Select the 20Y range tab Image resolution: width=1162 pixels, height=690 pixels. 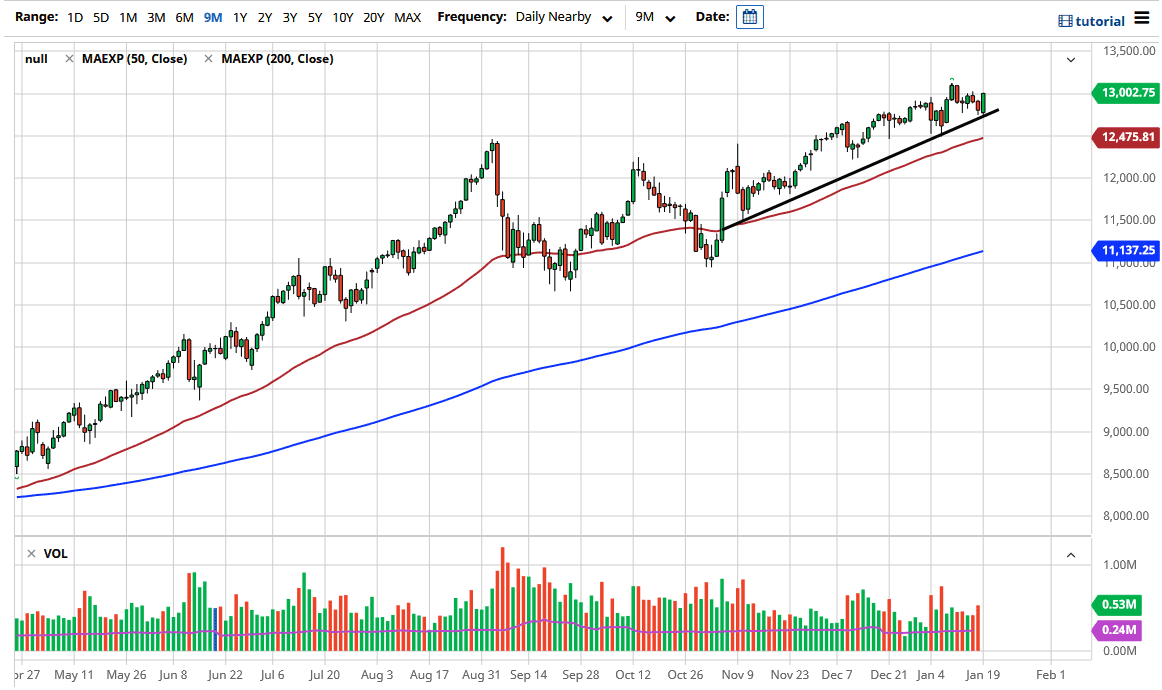coord(373,17)
